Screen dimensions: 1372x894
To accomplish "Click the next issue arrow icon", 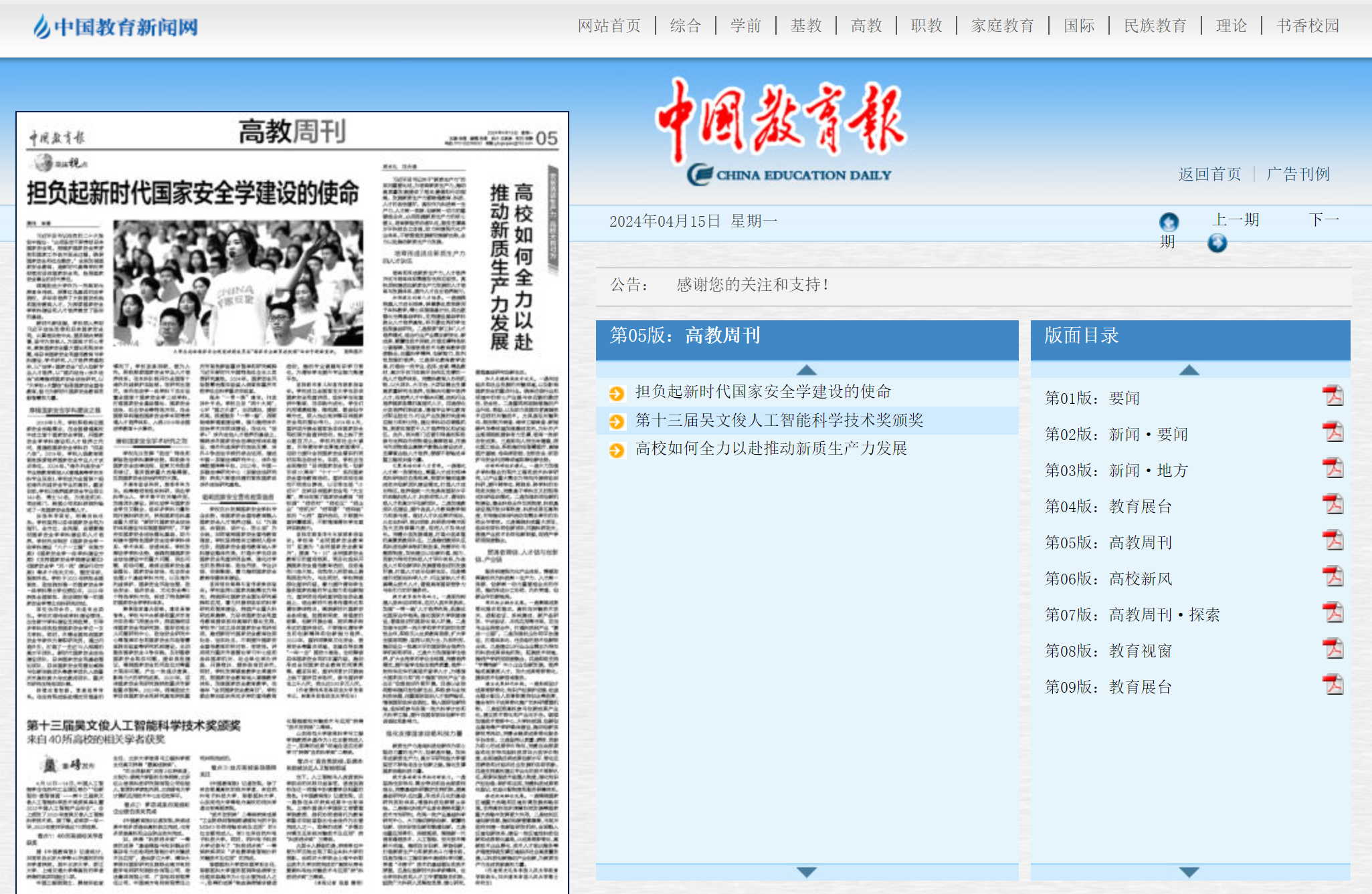I will 1217,243.
